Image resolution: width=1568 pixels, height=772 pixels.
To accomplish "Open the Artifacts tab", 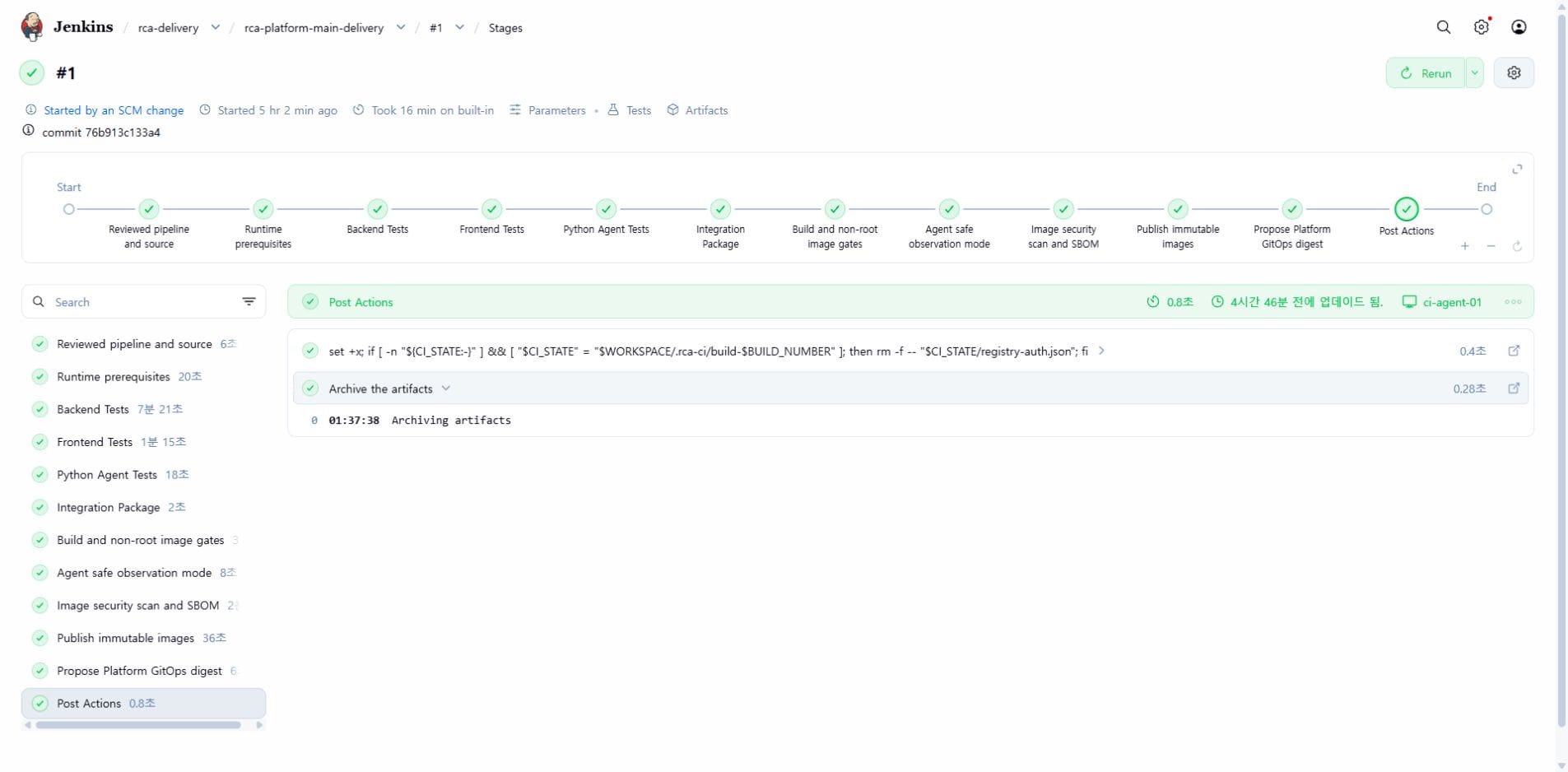I will [x=697, y=110].
